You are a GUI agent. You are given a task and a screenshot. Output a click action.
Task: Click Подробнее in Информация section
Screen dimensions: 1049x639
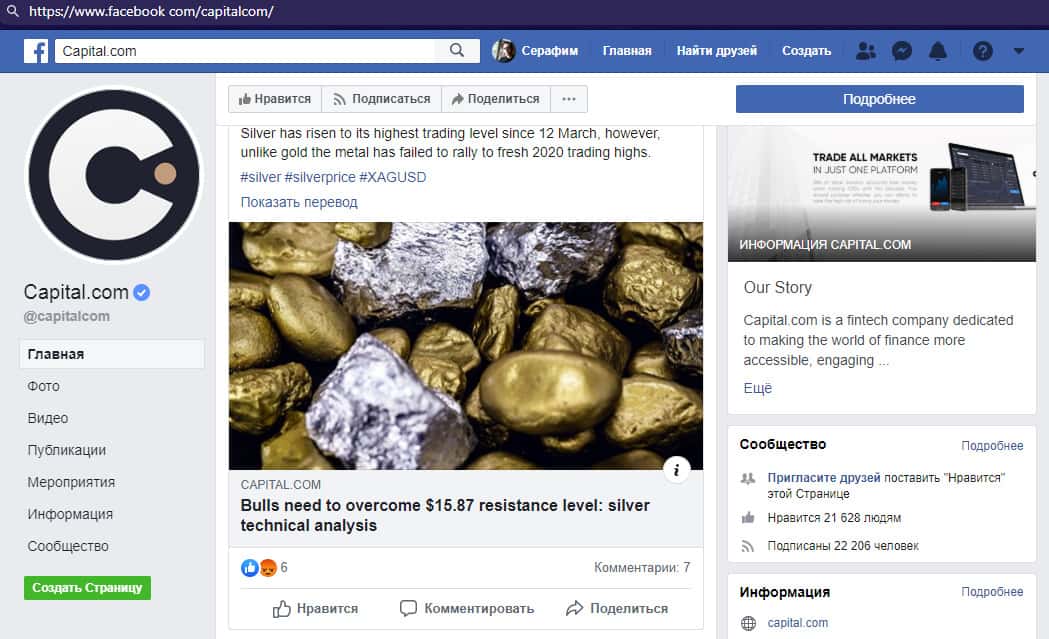click(x=992, y=591)
